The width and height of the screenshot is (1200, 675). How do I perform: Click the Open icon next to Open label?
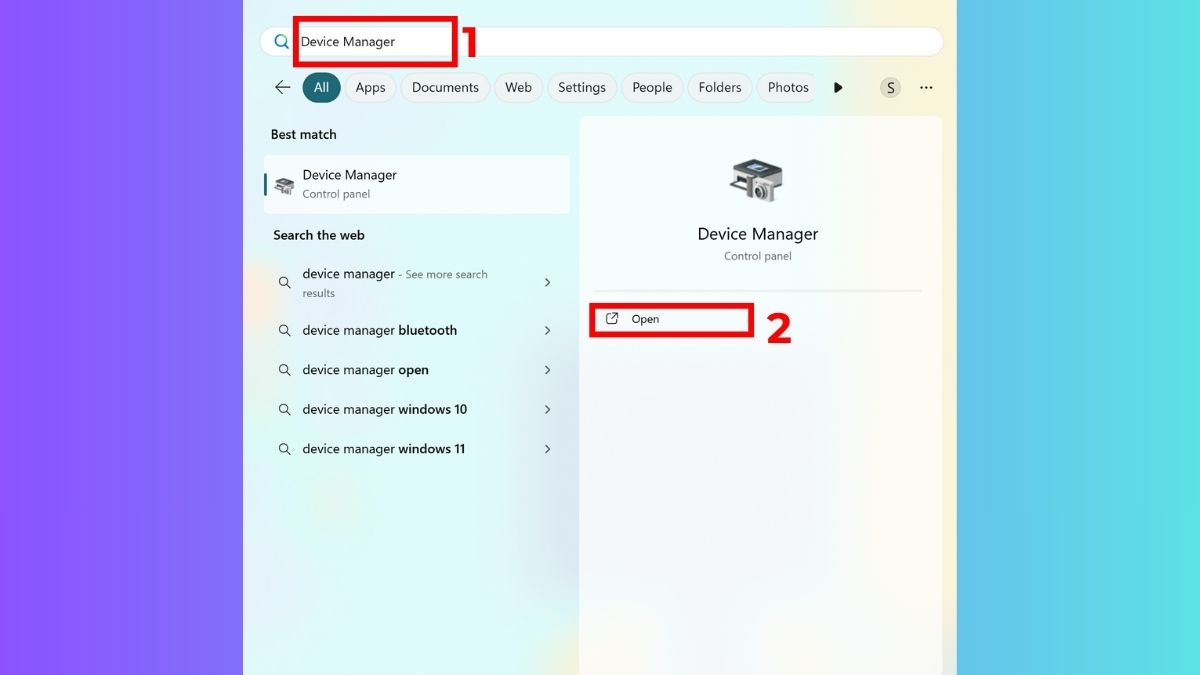coord(613,318)
